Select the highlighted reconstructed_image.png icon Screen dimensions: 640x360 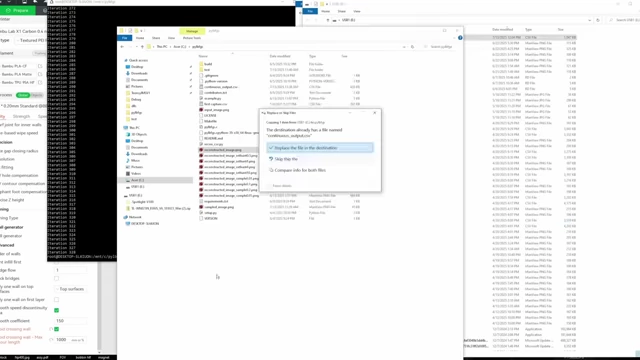[x=201, y=150]
